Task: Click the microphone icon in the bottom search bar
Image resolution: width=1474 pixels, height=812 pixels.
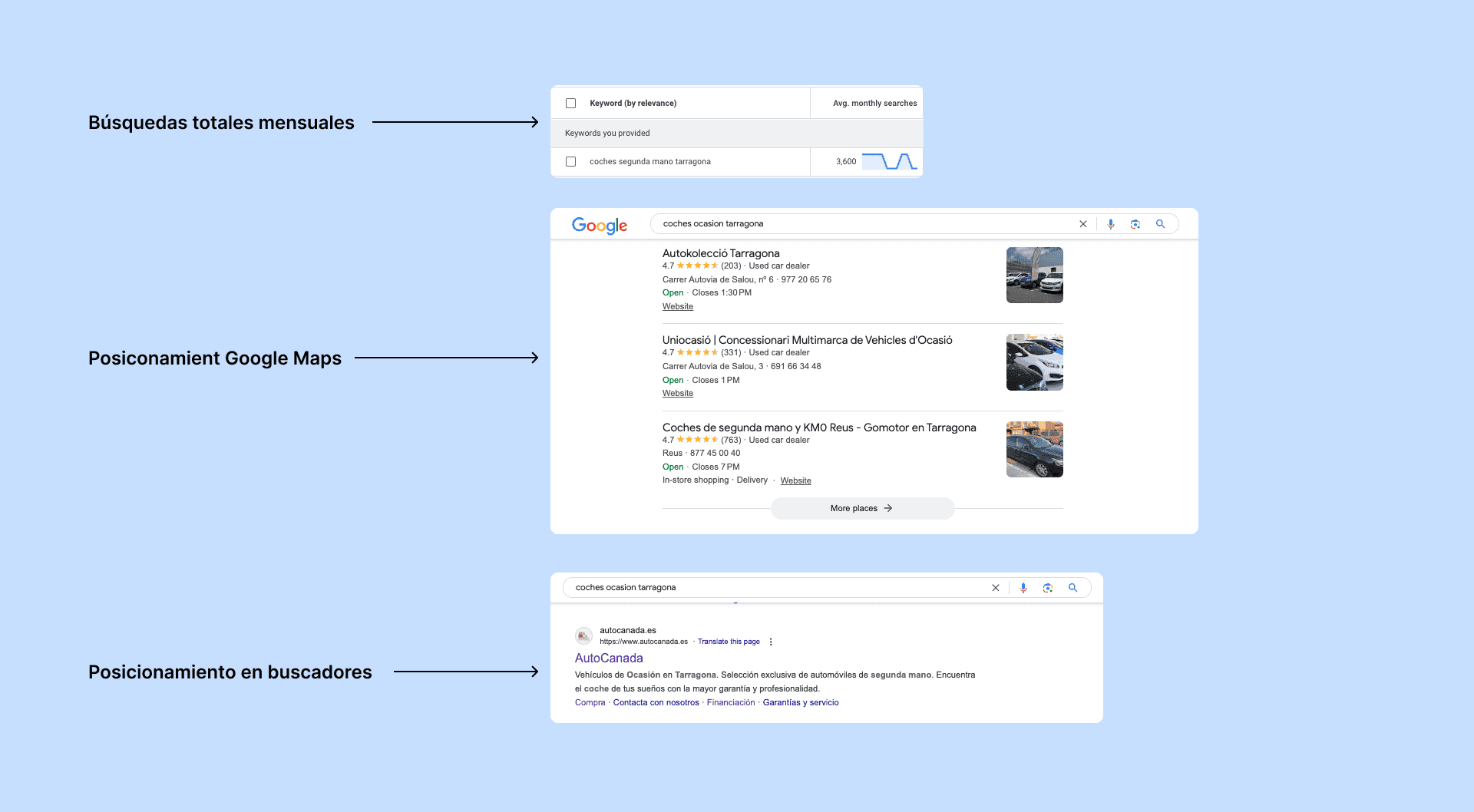Action: (1023, 588)
